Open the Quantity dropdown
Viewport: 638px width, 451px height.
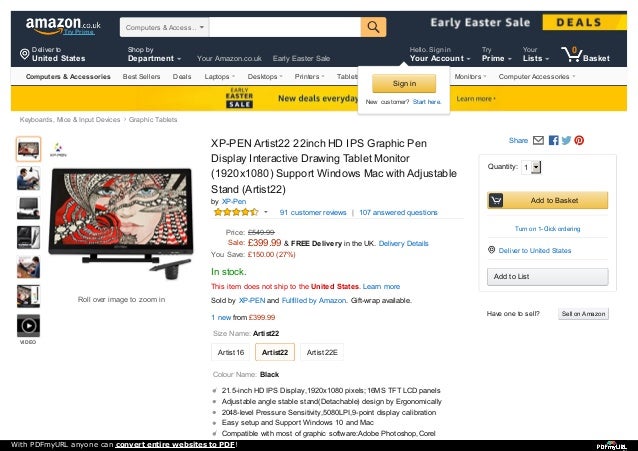click(x=531, y=167)
